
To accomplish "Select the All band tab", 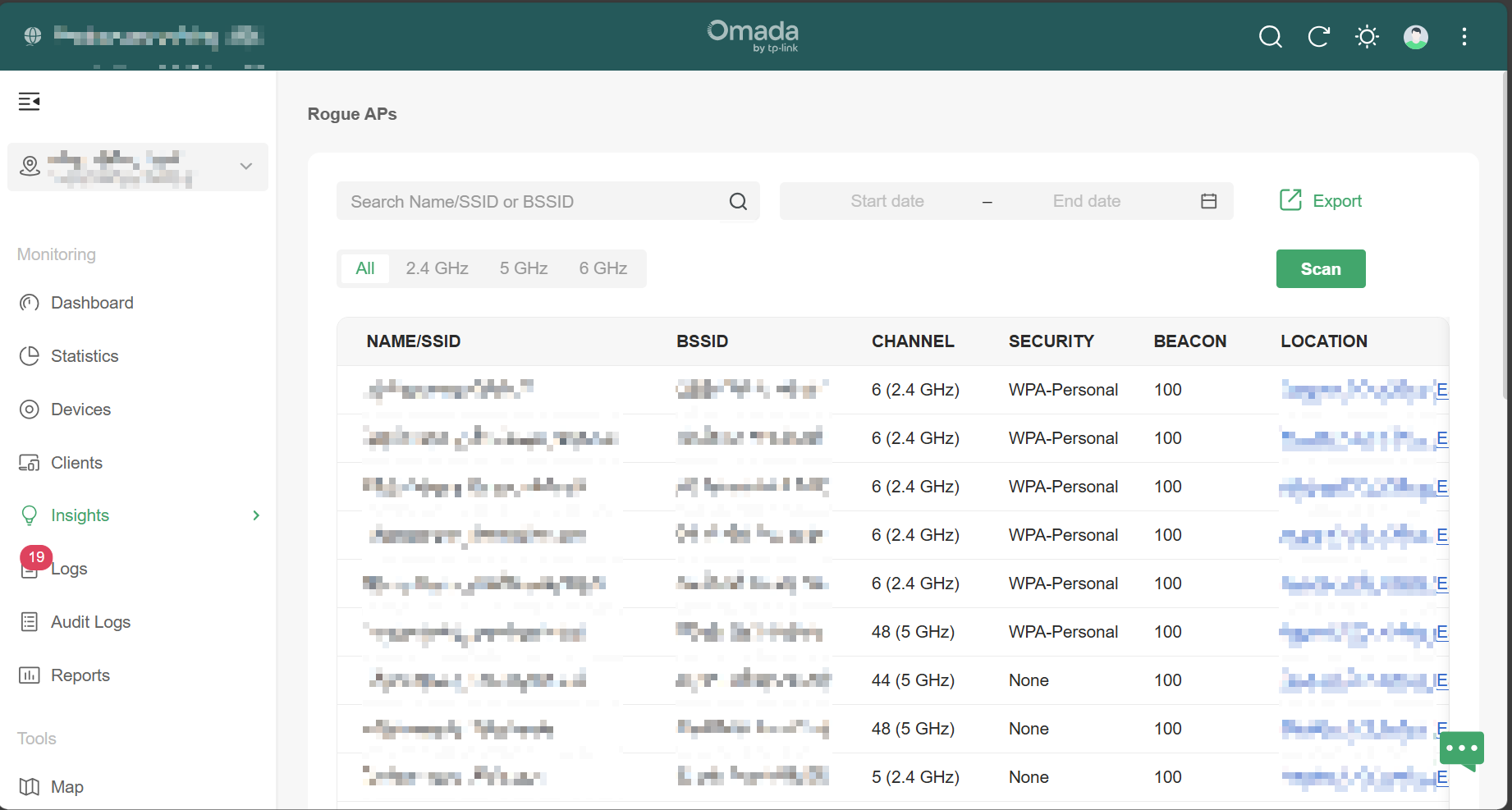I will click(x=365, y=268).
